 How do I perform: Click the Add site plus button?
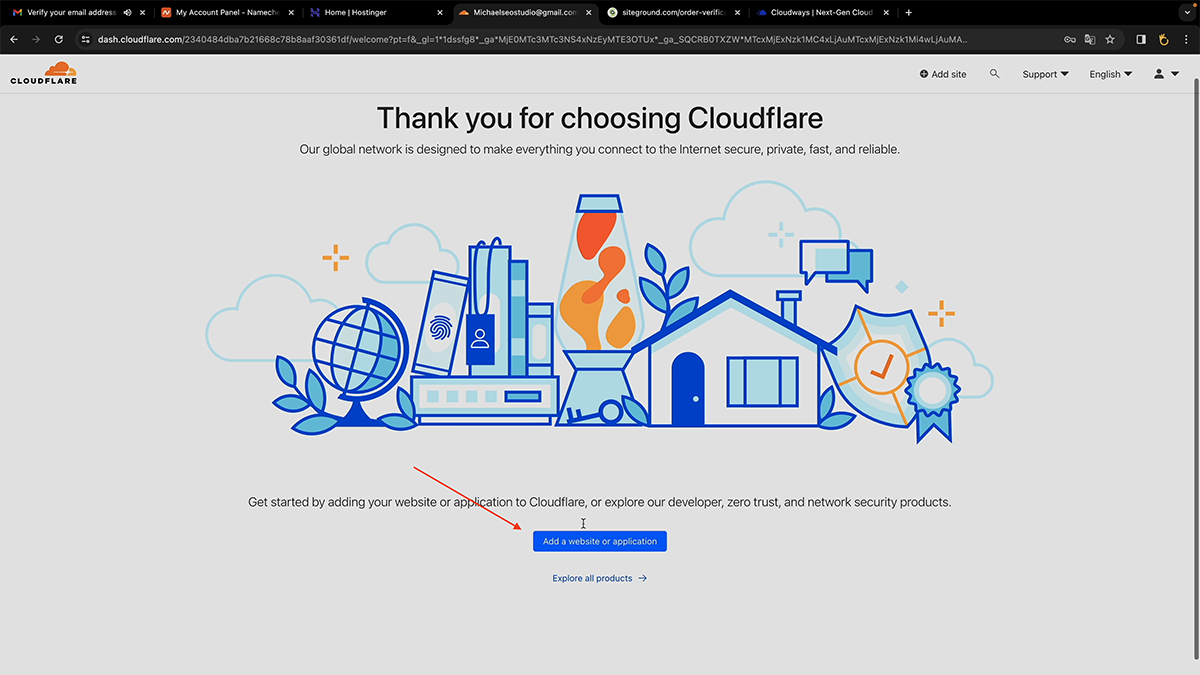click(943, 74)
